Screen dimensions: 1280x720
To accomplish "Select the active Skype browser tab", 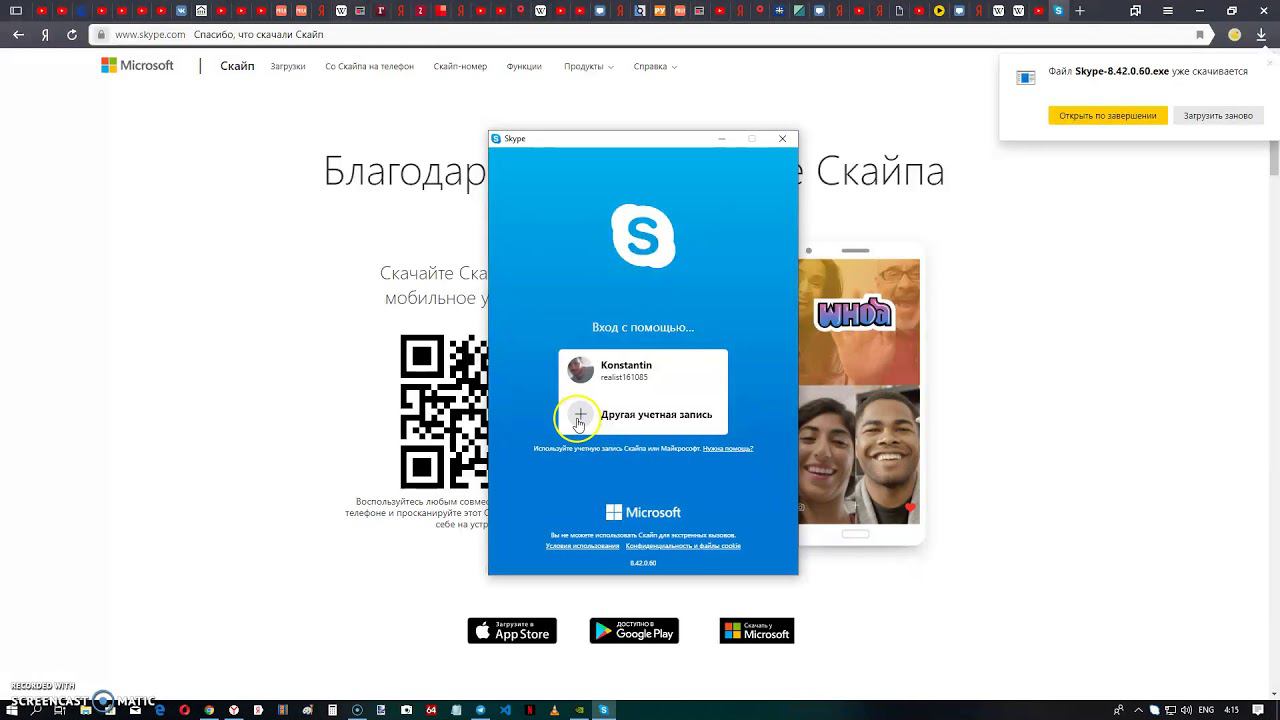I will click(x=1058, y=11).
